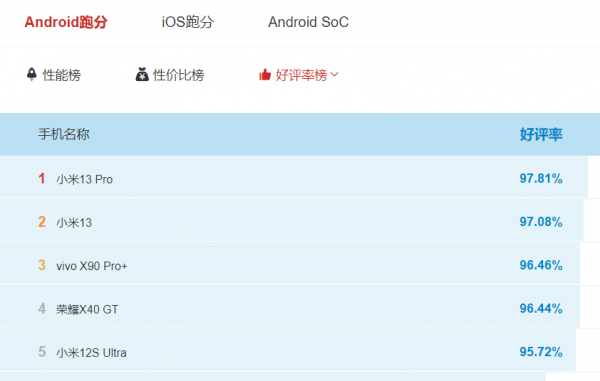Click the thumbs-up icon beside 好评率榜
This screenshot has height=381, width=600.
[265, 74]
